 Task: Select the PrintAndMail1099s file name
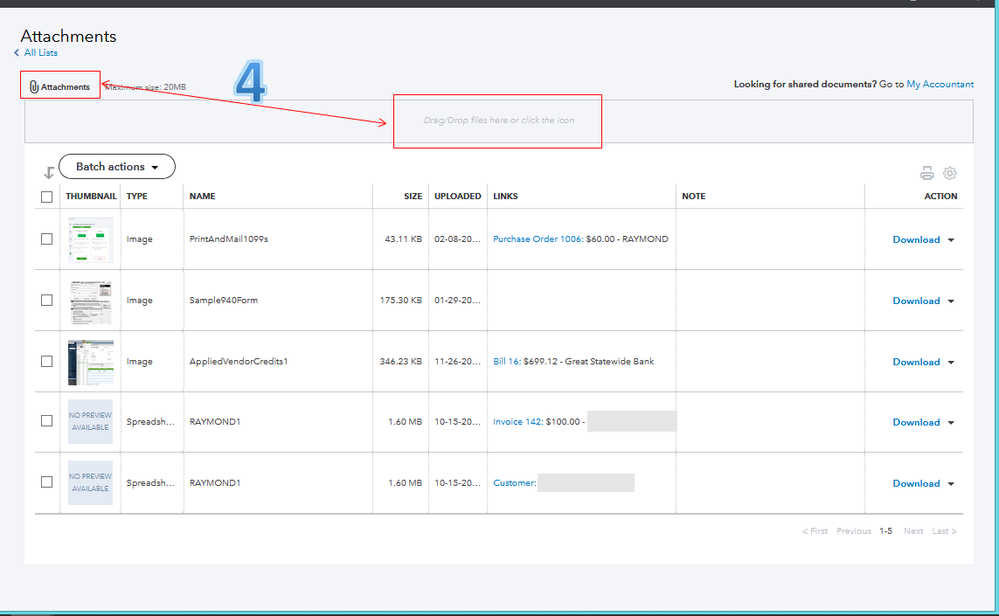229,239
